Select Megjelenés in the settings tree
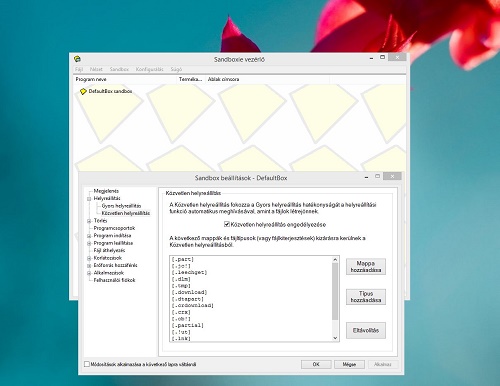Viewport: 500px width, 386px height. tap(106, 191)
